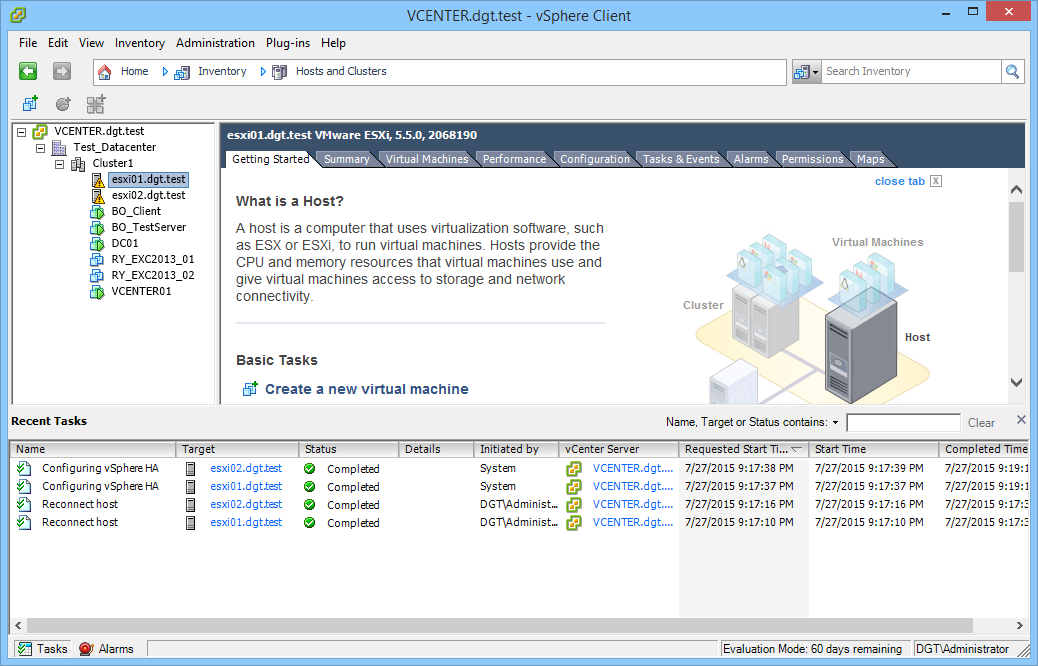Viewport: 1038px width, 666px height.
Task: Click the VCENTER01 VM icon
Action: click(97, 292)
